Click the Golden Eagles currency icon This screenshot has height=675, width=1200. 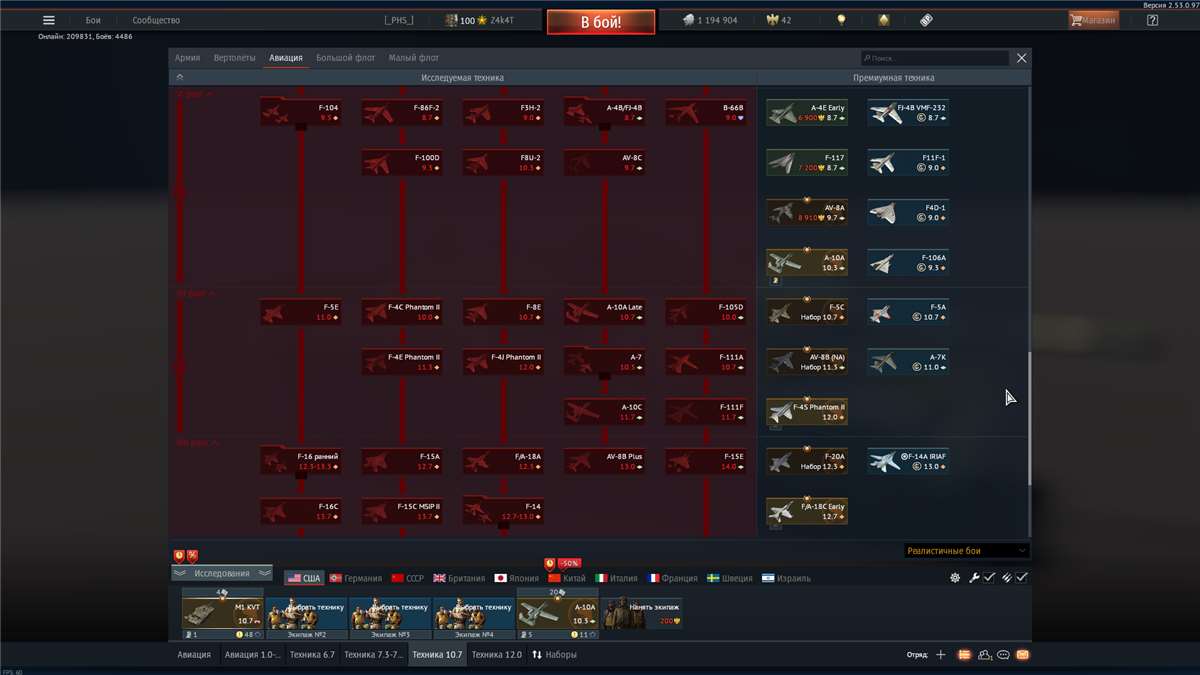773,19
